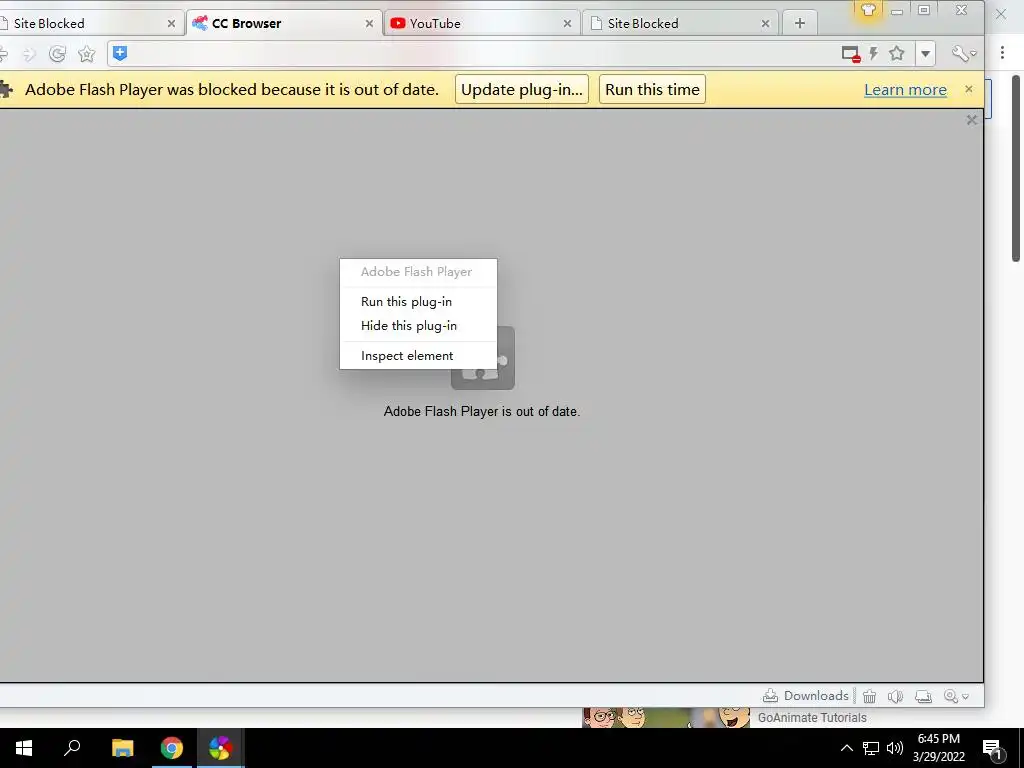Image resolution: width=1024 pixels, height=768 pixels.
Task: Close the CC Browser tab
Action: point(369,24)
